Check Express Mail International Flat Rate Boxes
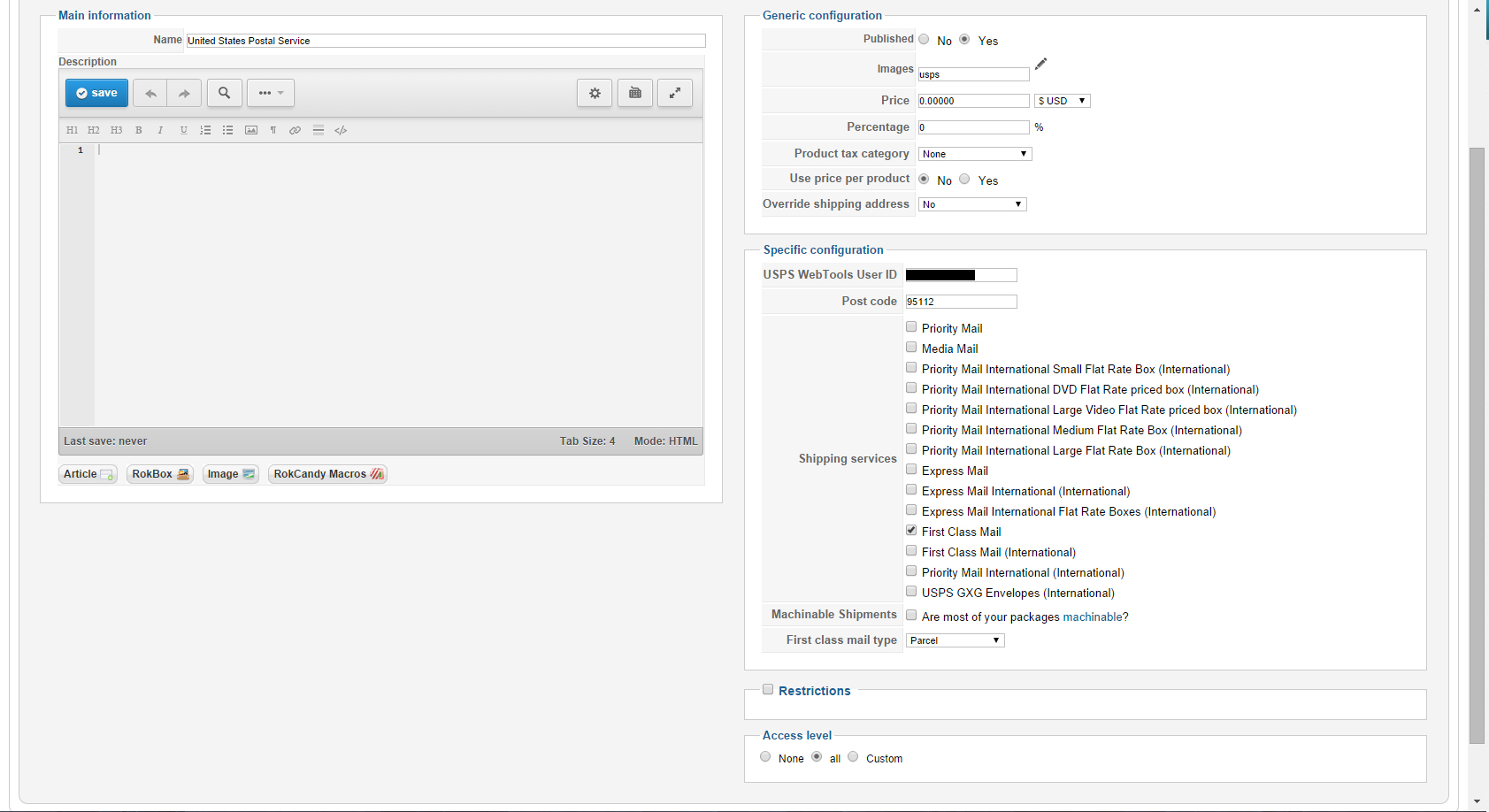Screen dimensions: 1489x812 point(911,509)
